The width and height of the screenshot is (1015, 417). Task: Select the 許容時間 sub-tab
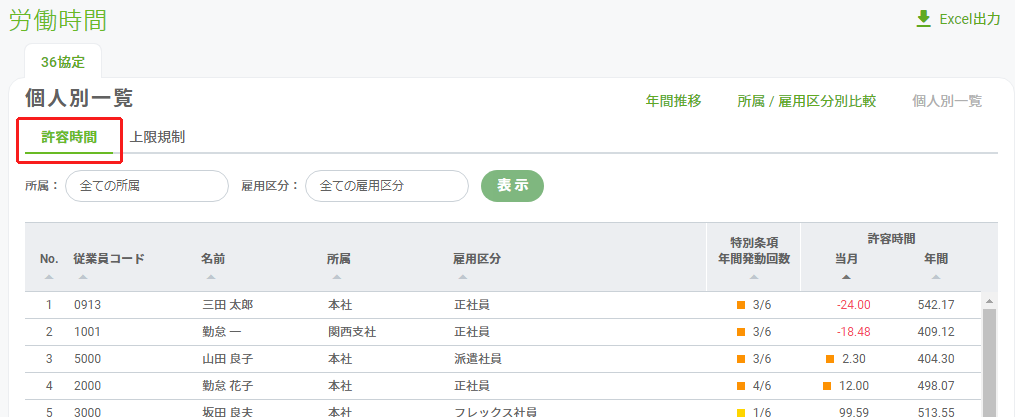[69, 137]
